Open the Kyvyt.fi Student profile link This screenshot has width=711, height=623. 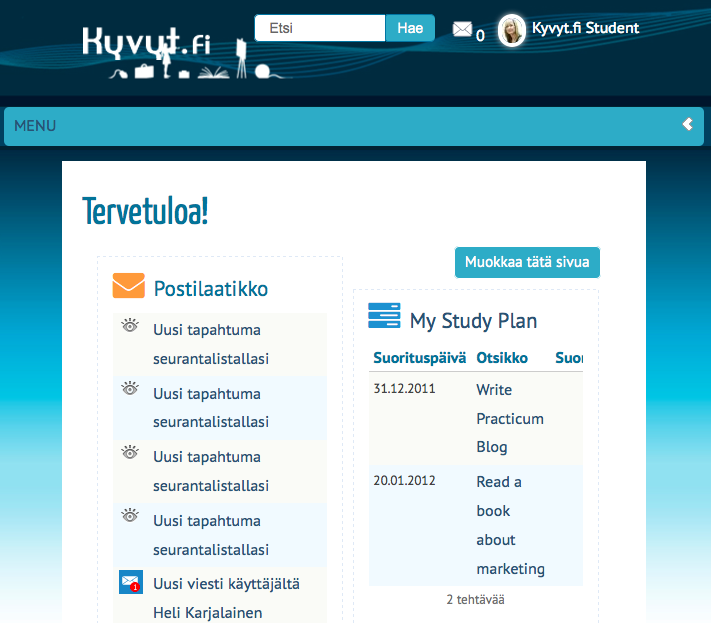(x=585, y=28)
